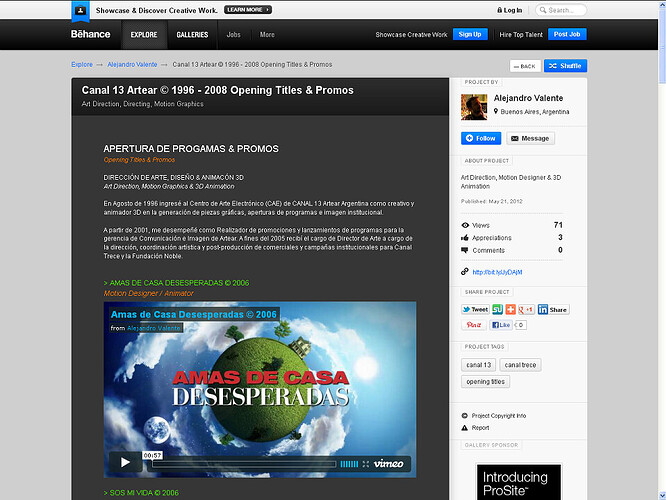Select the opening titles project tag
This screenshot has height=500, width=666.
click(485, 381)
